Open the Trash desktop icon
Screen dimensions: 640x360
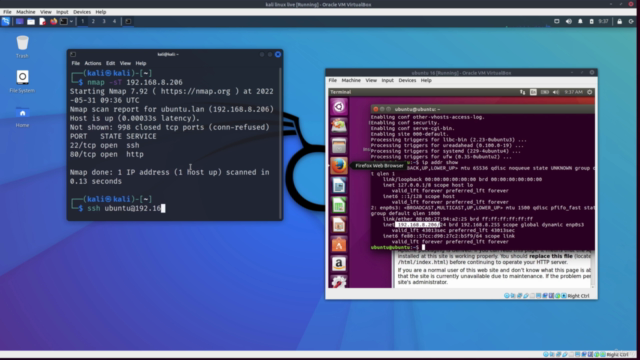(22, 47)
